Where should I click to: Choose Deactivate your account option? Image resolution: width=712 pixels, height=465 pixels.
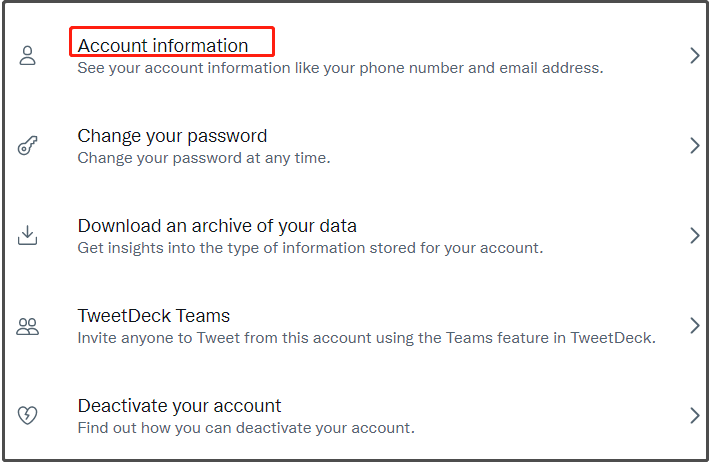(179, 406)
